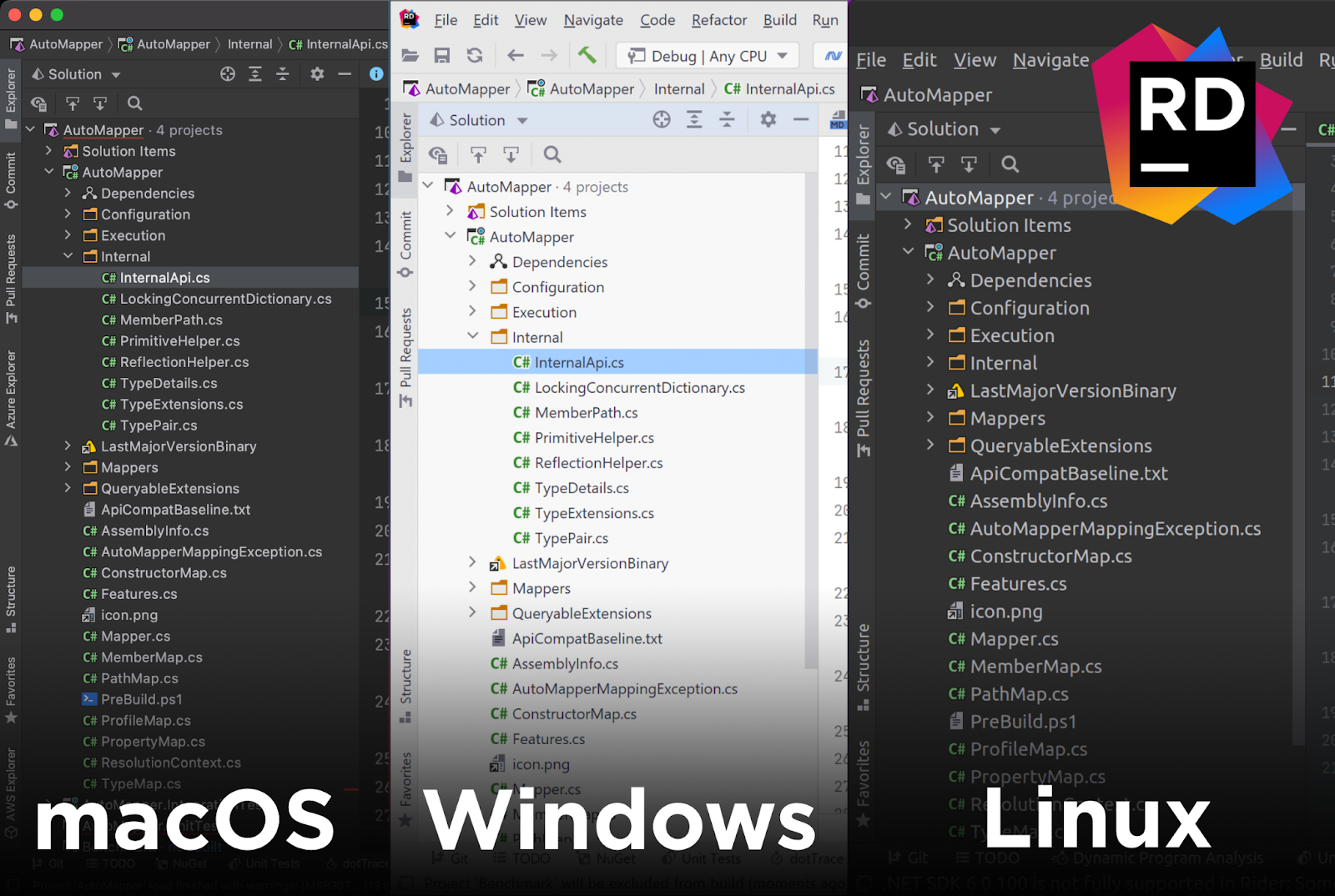Click InternalApi.cs breadcrumb in Windows navigation bar
Image resolution: width=1335 pixels, height=896 pixels.
tap(779, 89)
